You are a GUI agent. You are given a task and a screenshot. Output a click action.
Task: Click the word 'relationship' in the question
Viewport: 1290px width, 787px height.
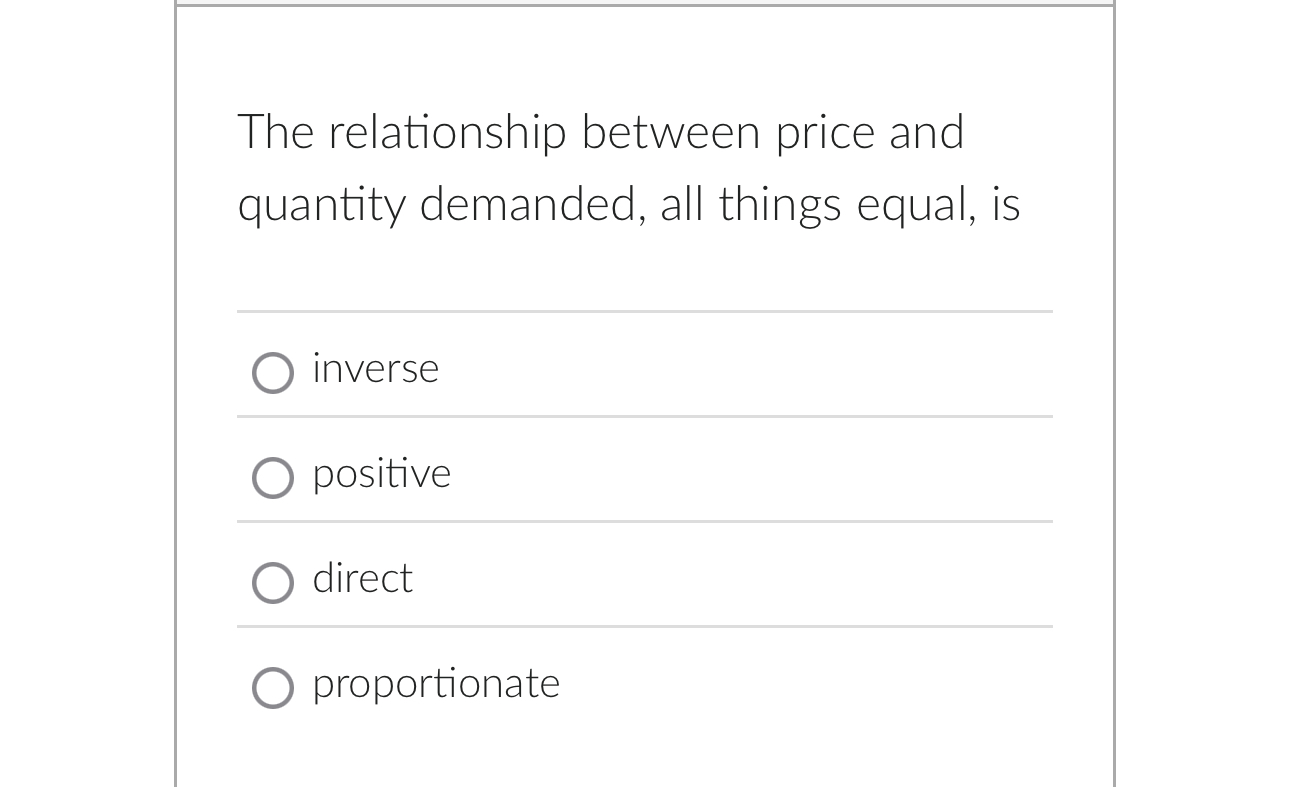[447, 133]
